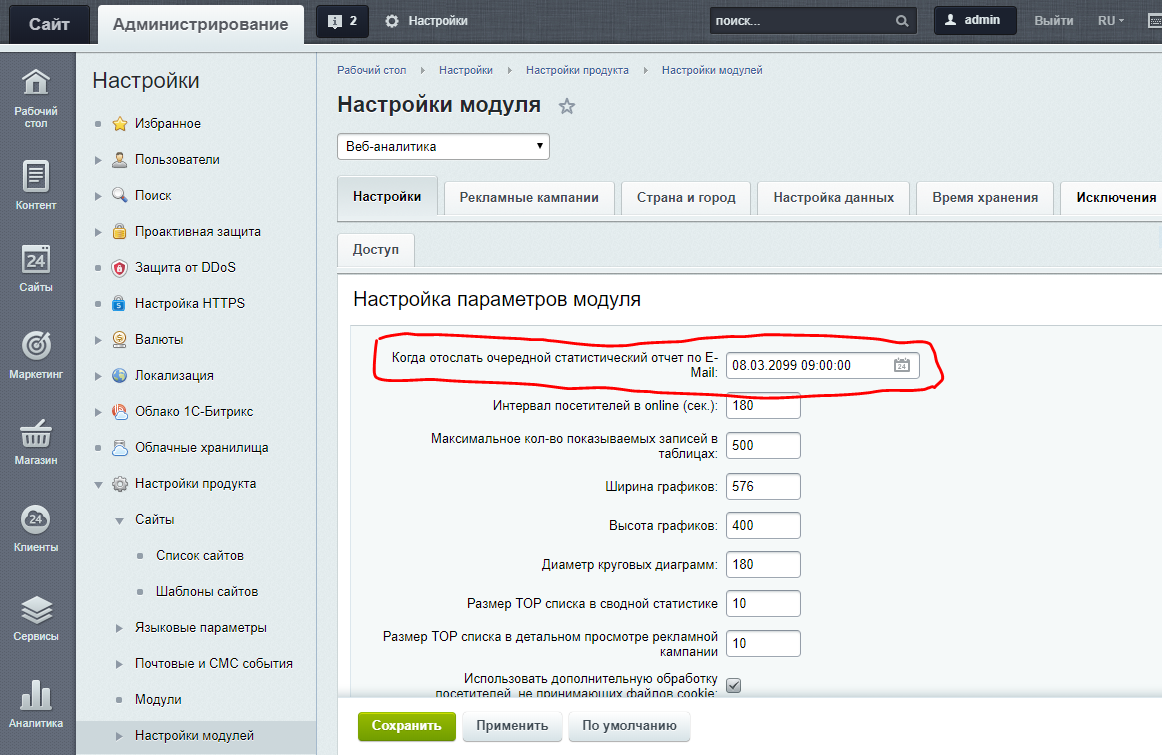The width and height of the screenshot is (1162, 755).
Task: Switch to Рекламные кампании tab
Action: 529,198
